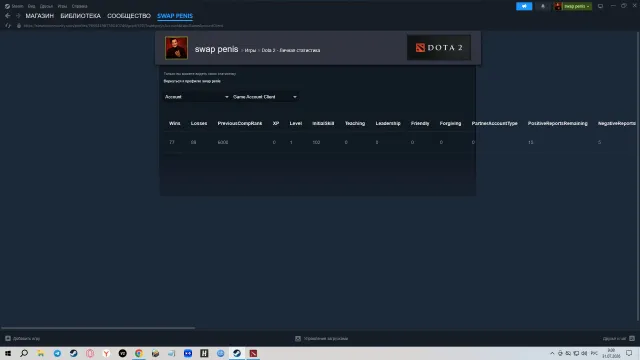
Task: Click the Wins column header
Action: (175, 123)
